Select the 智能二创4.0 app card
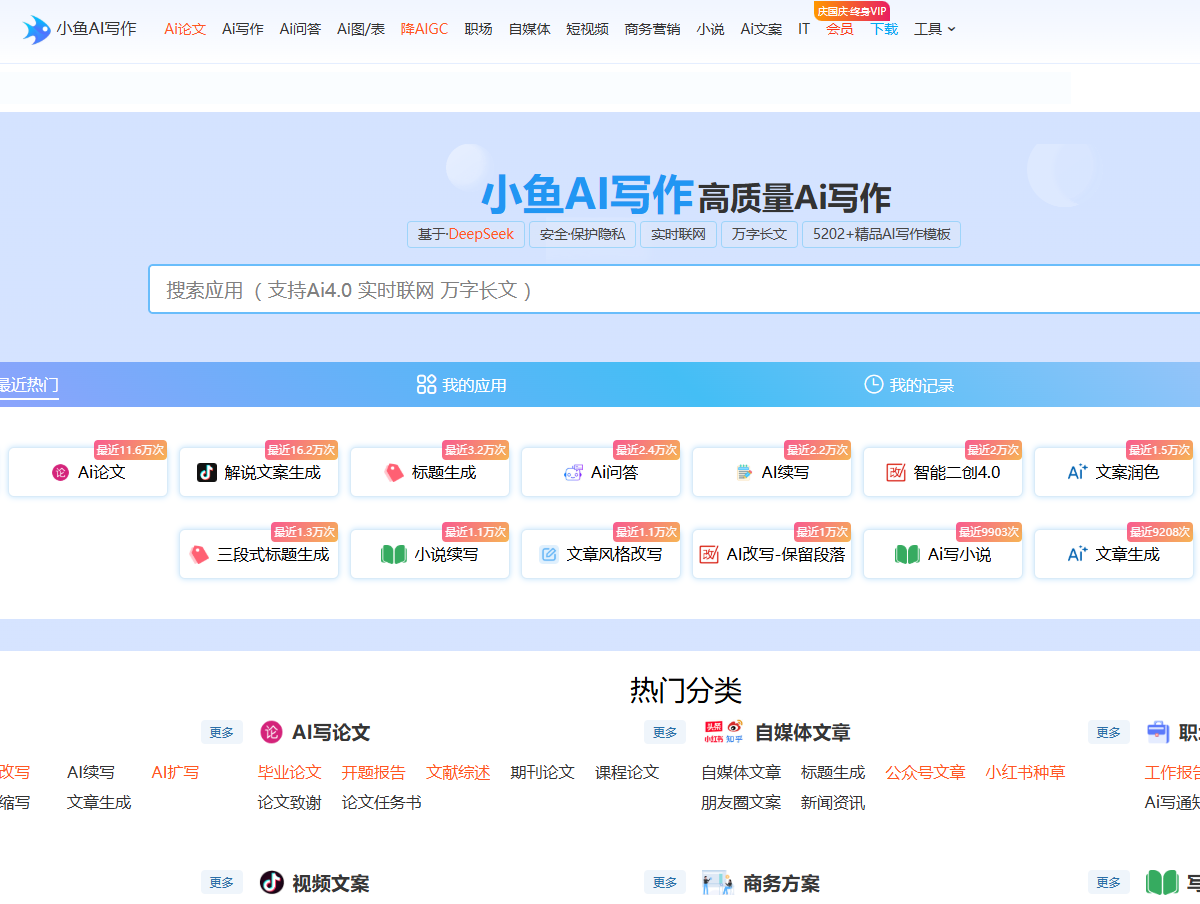1200x904 pixels. coord(943,472)
